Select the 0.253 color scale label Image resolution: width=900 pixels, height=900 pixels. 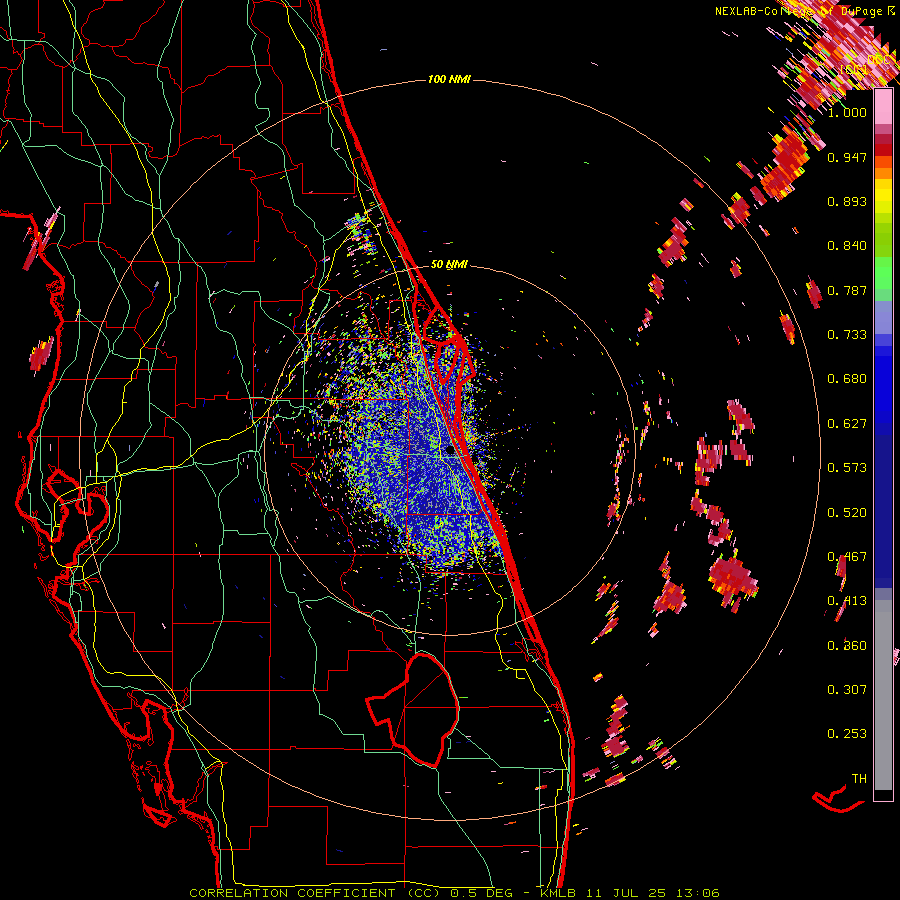847,734
